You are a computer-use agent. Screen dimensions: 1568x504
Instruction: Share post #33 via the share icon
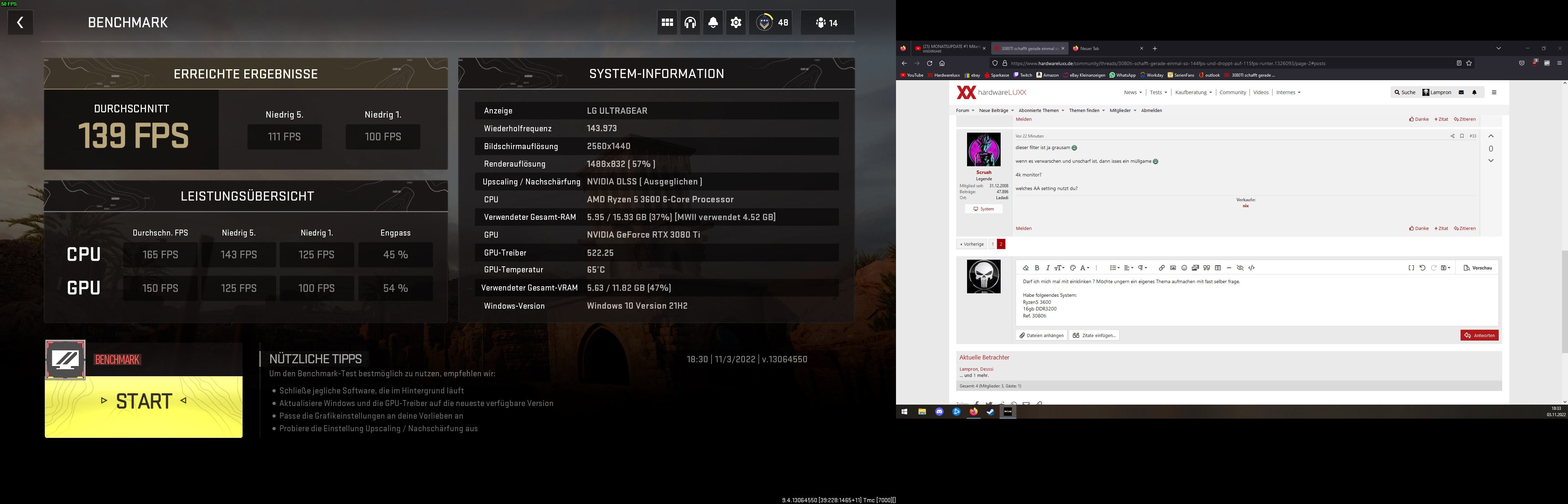pos(1452,136)
